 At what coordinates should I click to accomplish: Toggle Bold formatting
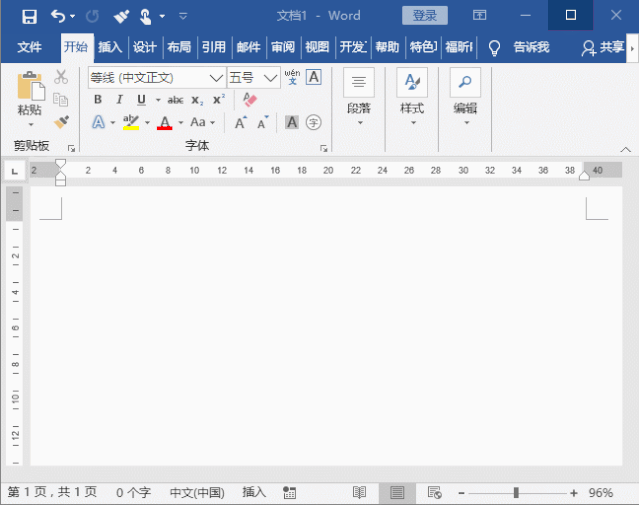(x=98, y=99)
